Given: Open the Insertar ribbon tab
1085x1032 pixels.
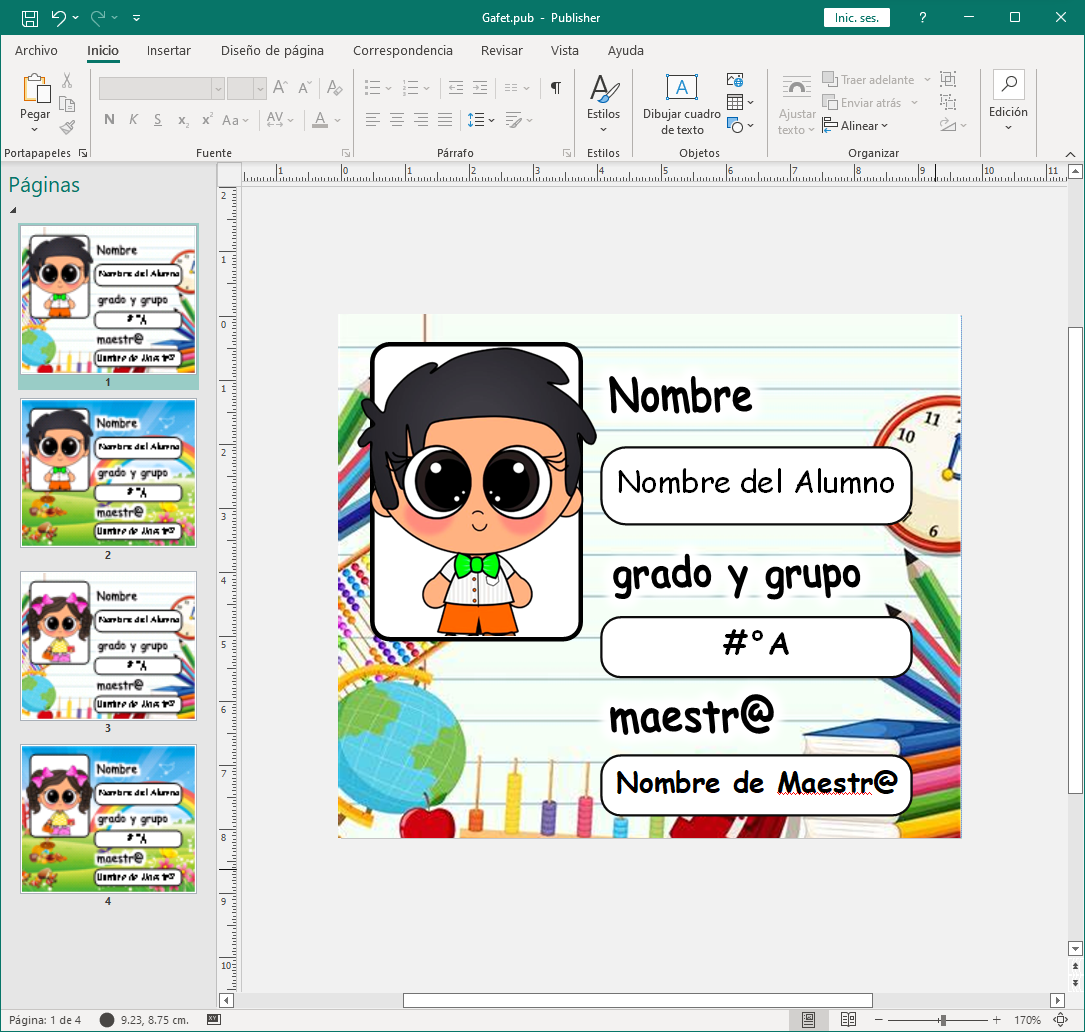Looking at the screenshot, I should (x=169, y=50).
